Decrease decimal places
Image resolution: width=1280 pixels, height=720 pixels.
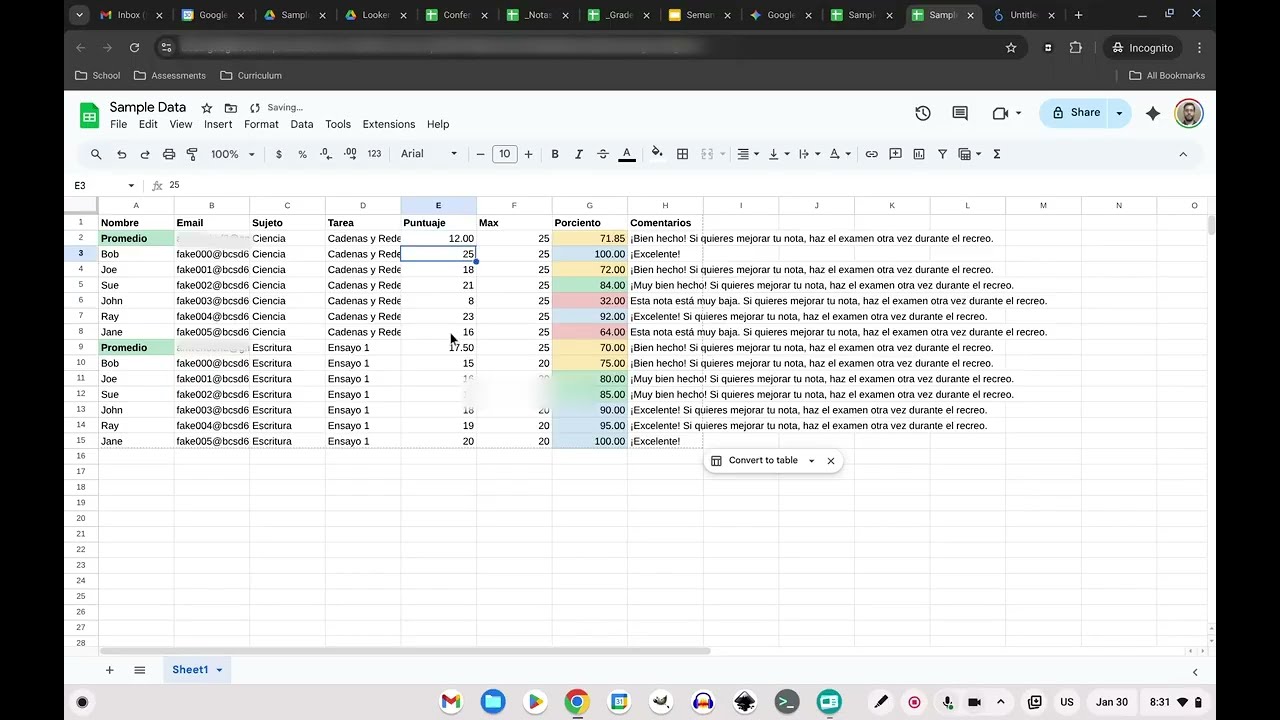326,154
